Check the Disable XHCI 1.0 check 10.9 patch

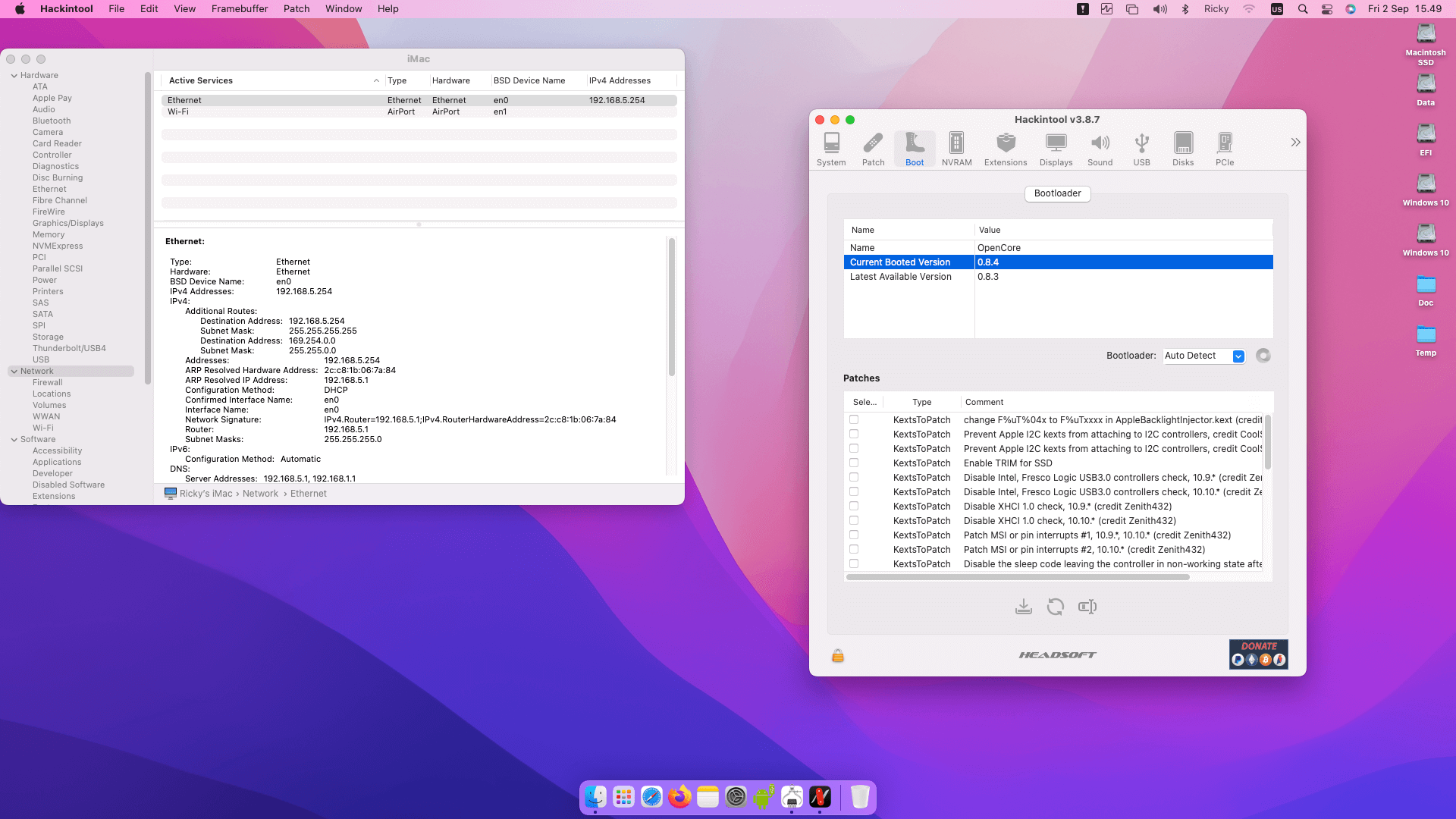pos(855,506)
